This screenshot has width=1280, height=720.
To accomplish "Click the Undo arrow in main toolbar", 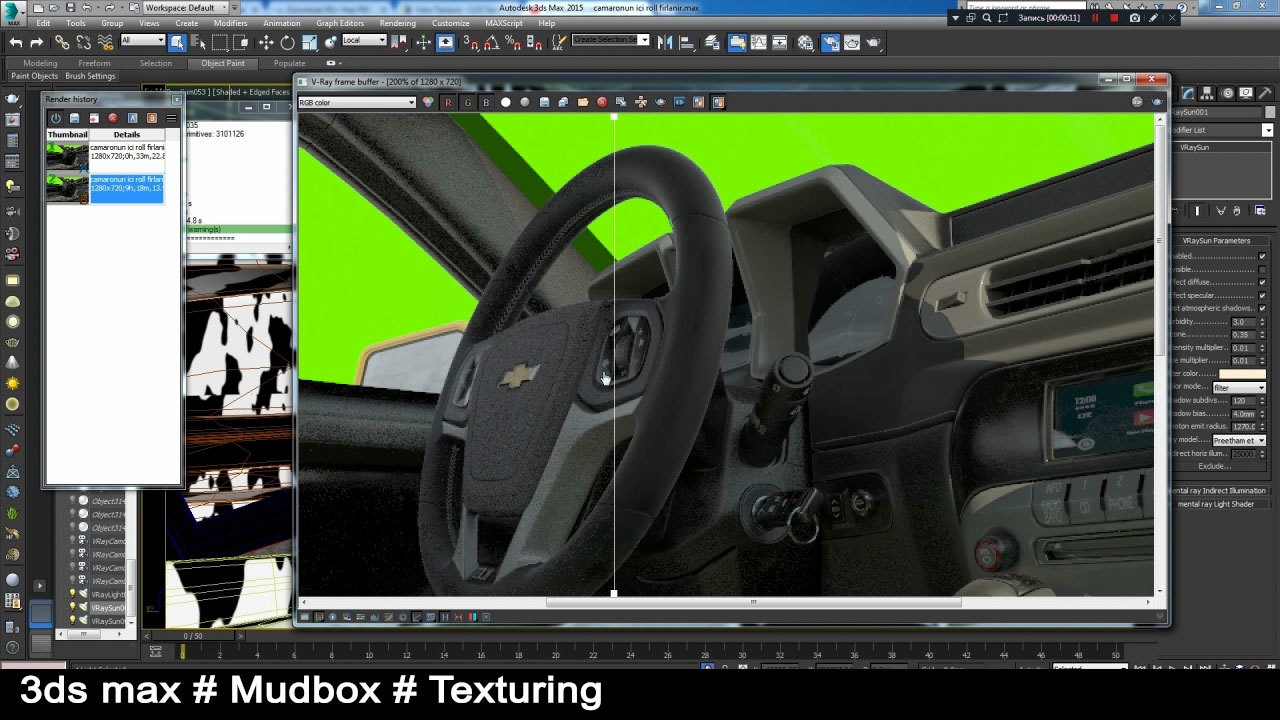I will click(16, 42).
